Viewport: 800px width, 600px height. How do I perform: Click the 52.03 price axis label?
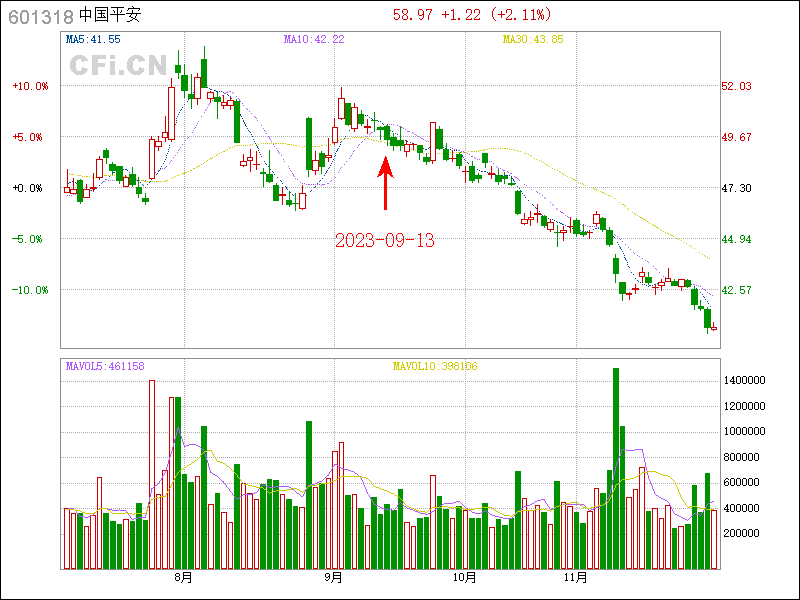coord(736,87)
